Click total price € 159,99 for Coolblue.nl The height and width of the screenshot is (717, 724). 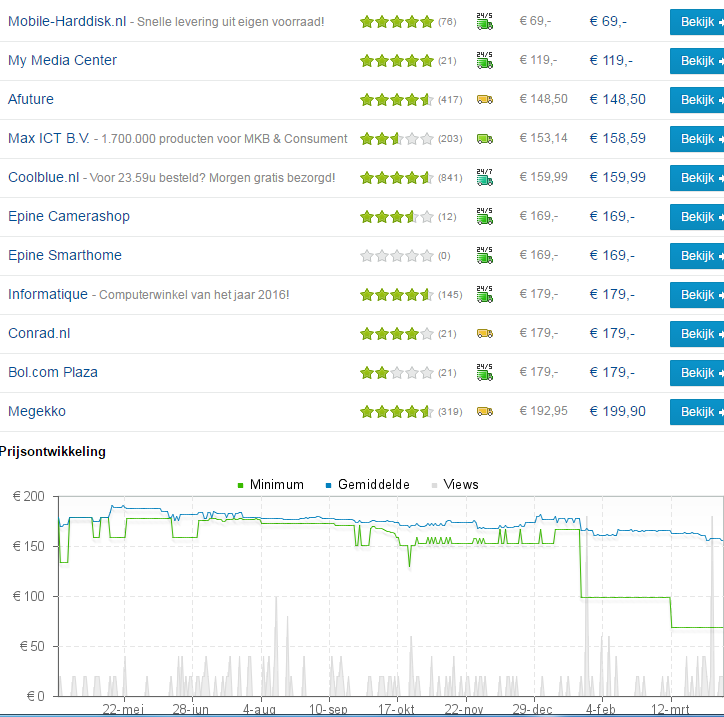[617, 177]
